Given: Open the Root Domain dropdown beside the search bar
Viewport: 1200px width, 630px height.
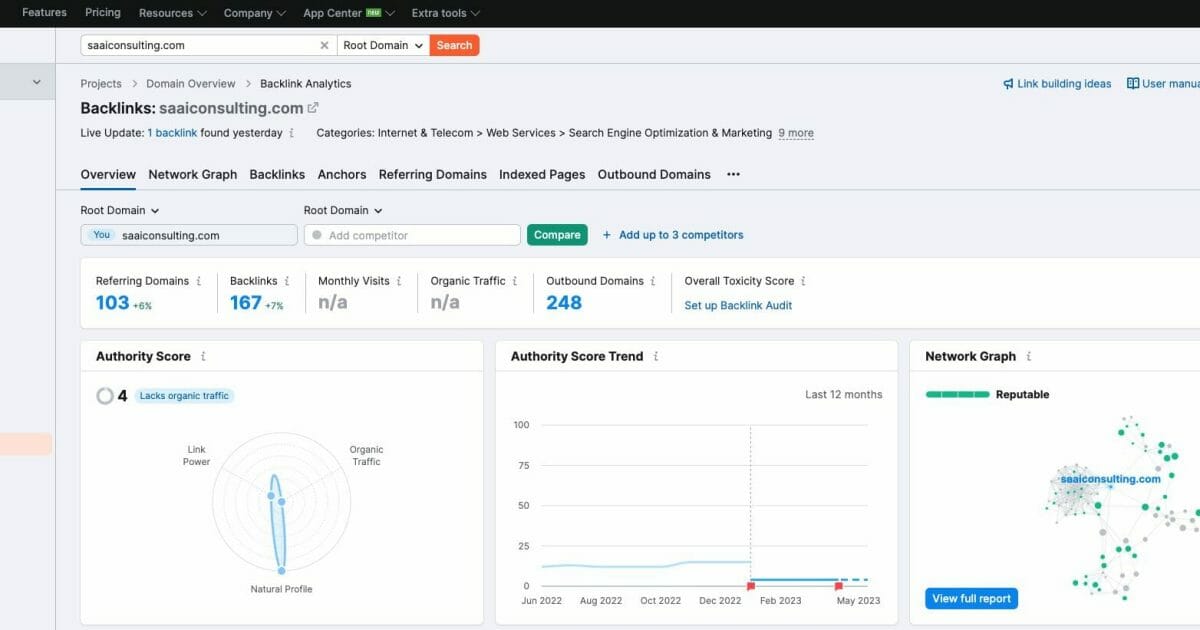Looking at the screenshot, I should [381, 45].
